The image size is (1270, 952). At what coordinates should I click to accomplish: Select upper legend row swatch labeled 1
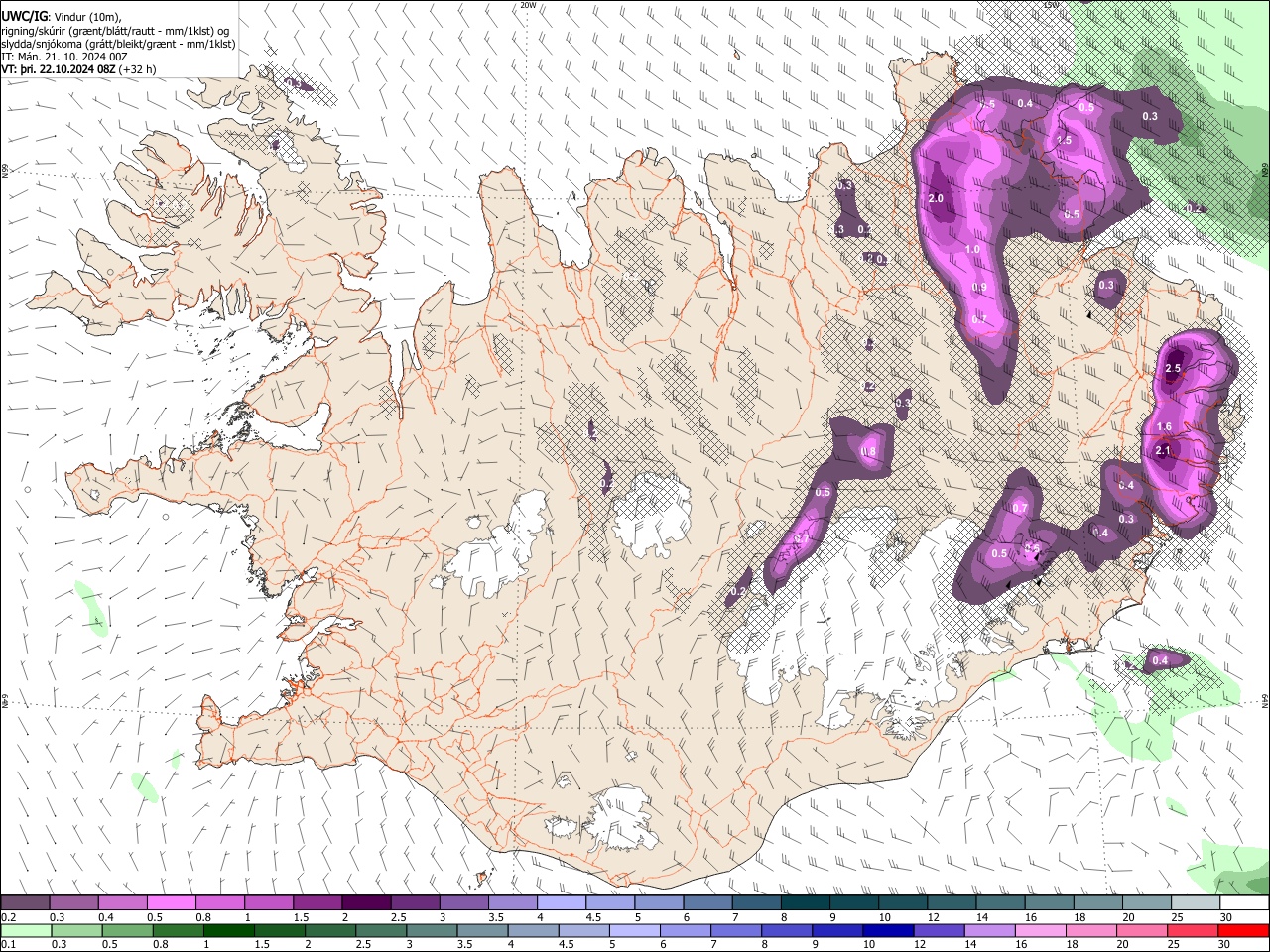(269, 902)
